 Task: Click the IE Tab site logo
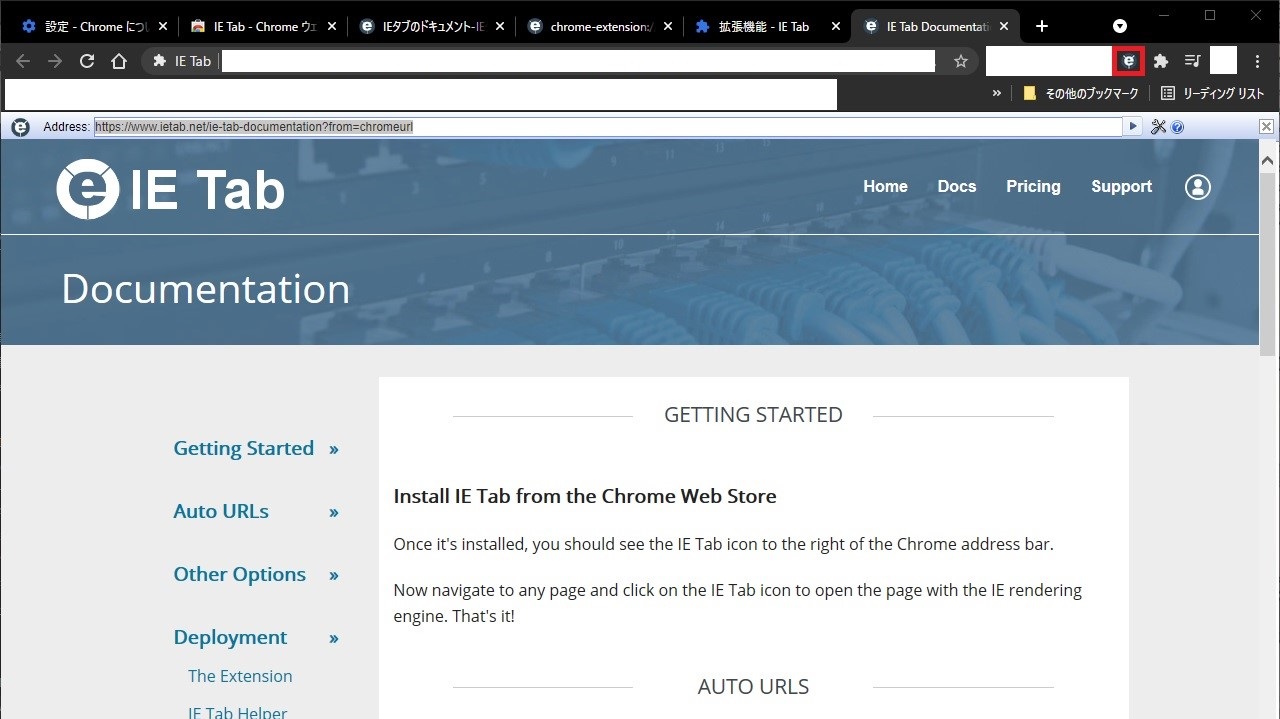171,189
